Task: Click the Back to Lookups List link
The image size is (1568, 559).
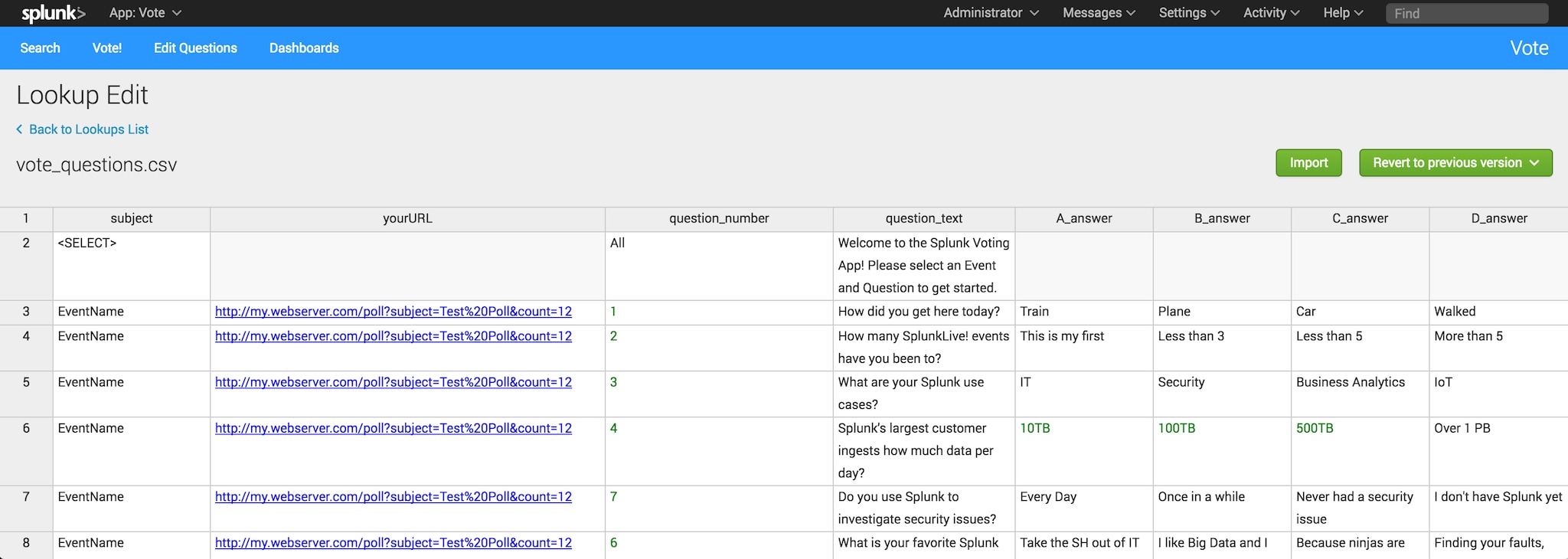Action: [83, 129]
